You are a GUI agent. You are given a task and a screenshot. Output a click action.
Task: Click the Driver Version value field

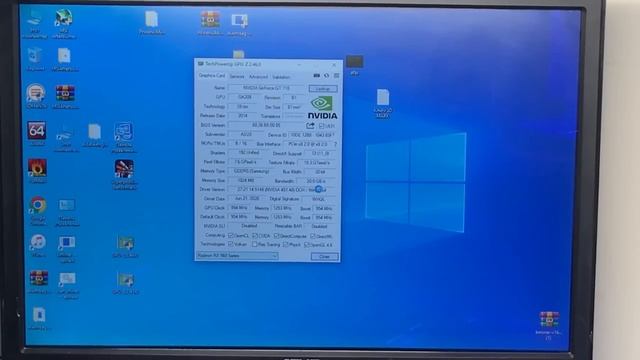point(282,189)
